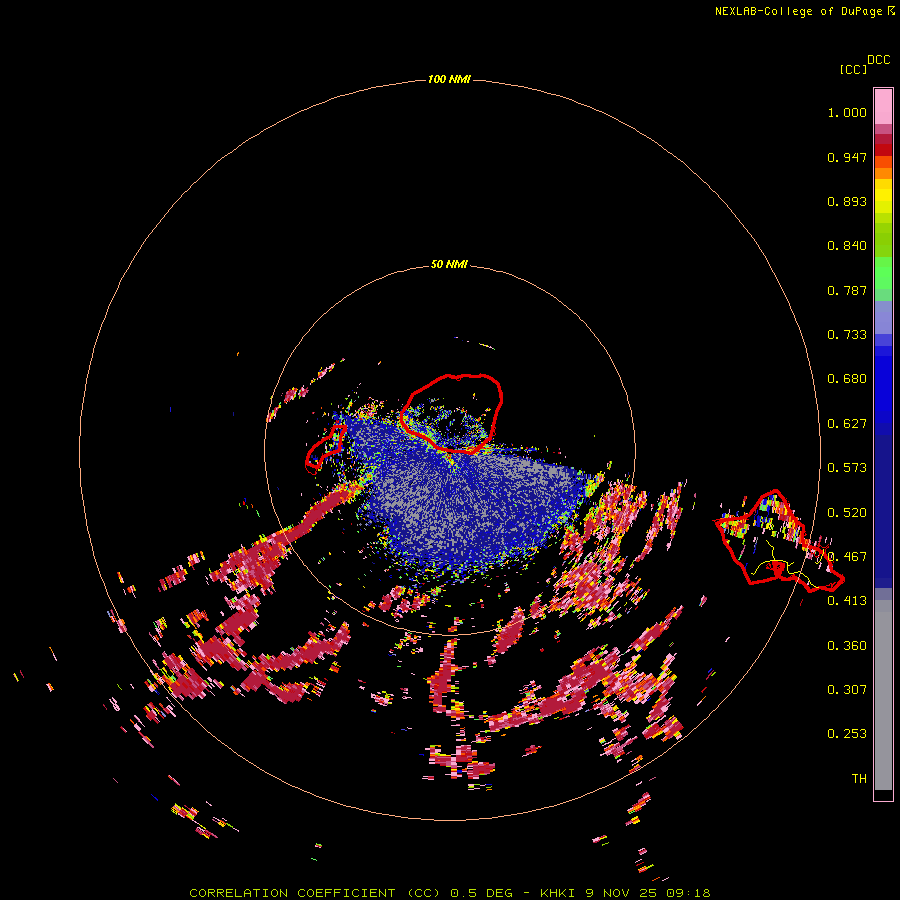The height and width of the screenshot is (900, 900).
Task: Click the 0.307 scale value
Action: click(x=847, y=690)
